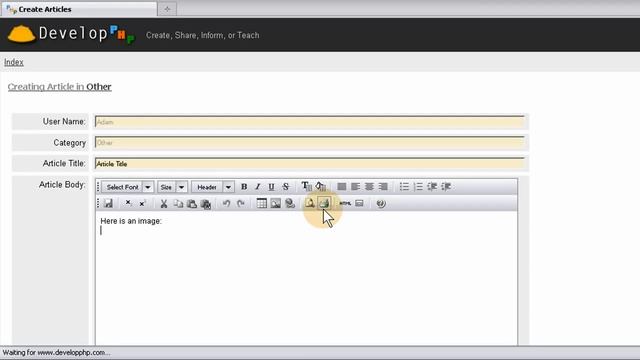Image resolution: width=640 pixels, height=360 pixels.
Task: Apply underline formatting
Action: coord(271,187)
